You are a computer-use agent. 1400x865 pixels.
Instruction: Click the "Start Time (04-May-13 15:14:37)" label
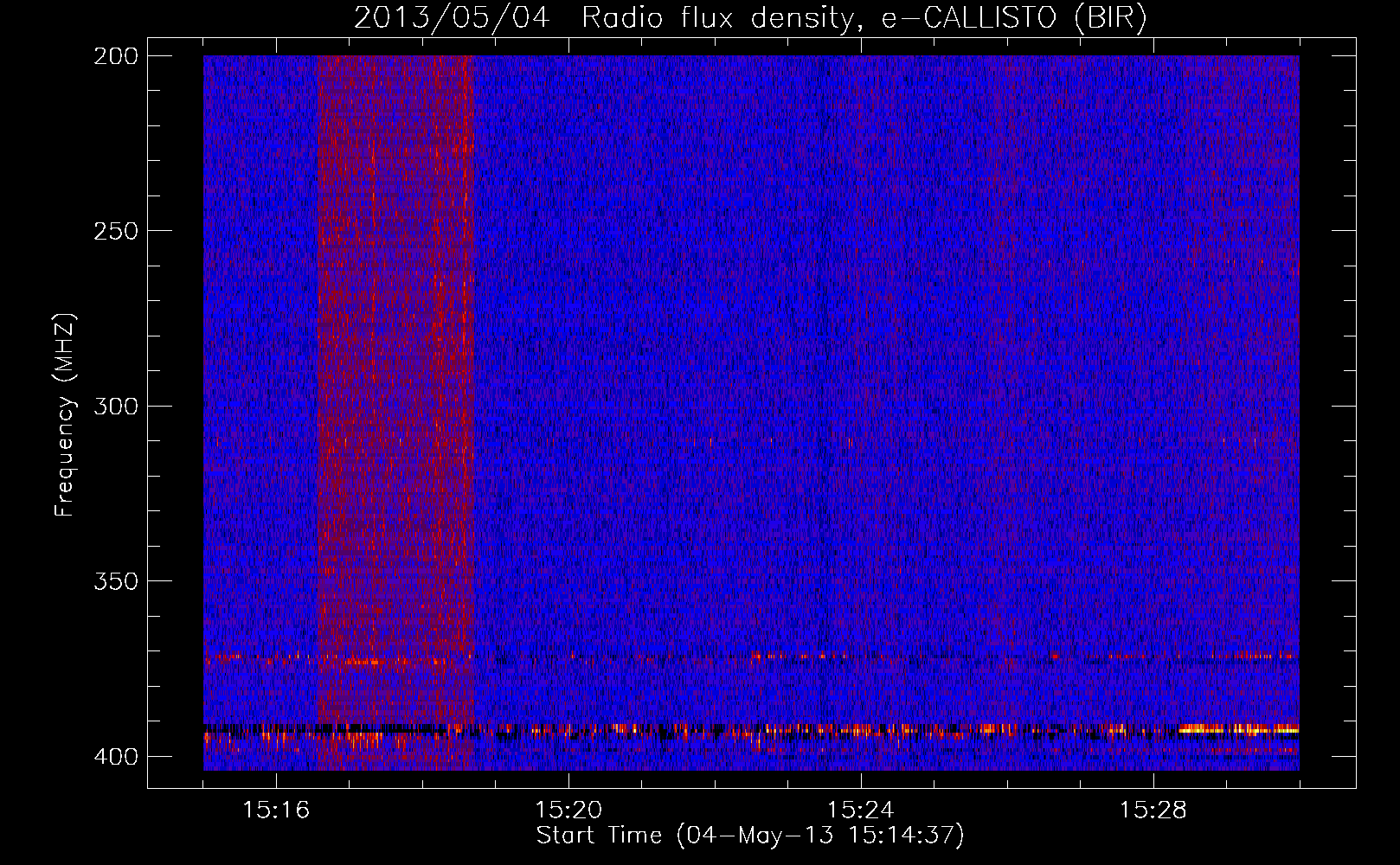pos(749,836)
